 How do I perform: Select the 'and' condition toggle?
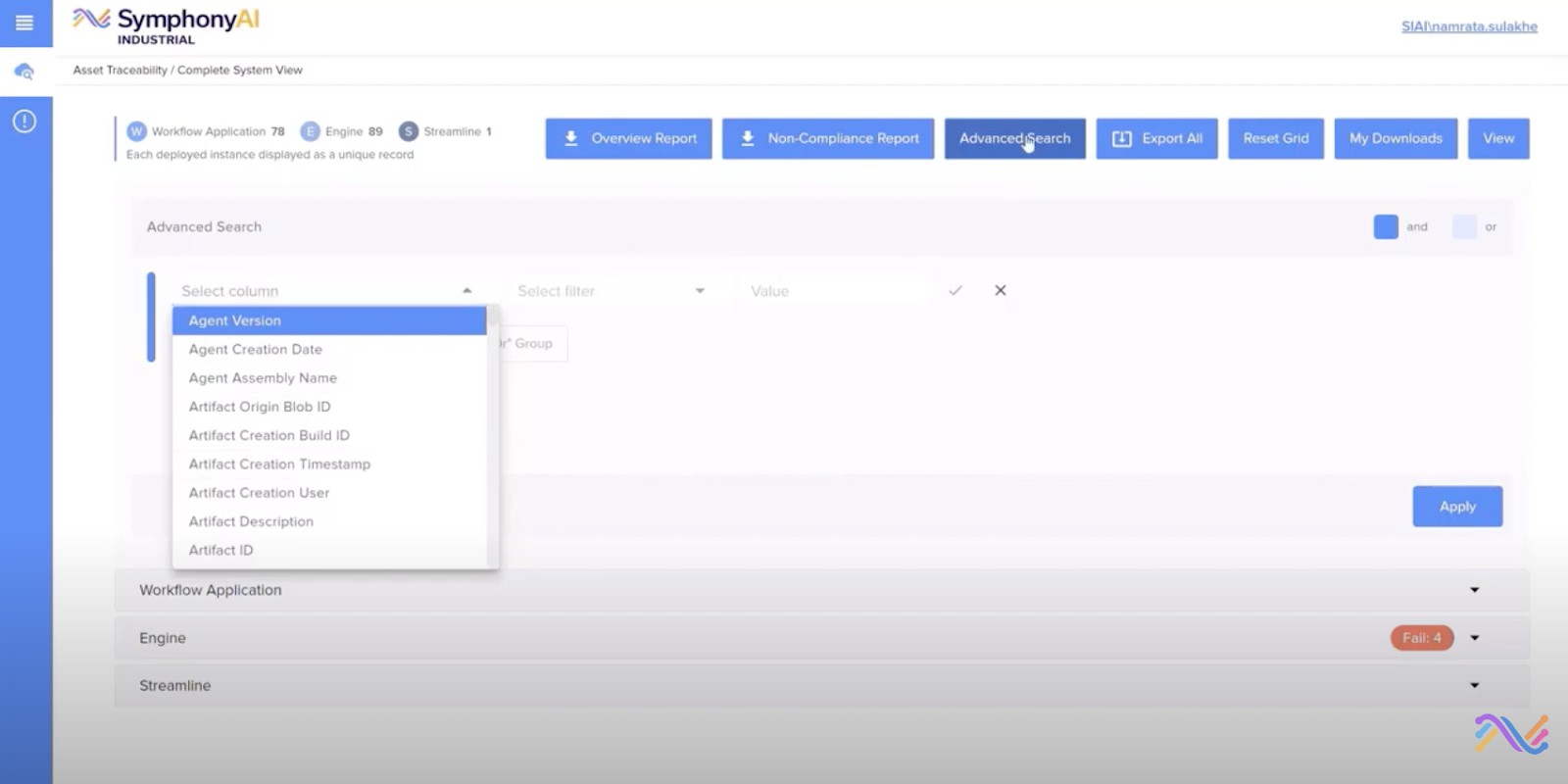pyautogui.click(x=1386, y=226)
